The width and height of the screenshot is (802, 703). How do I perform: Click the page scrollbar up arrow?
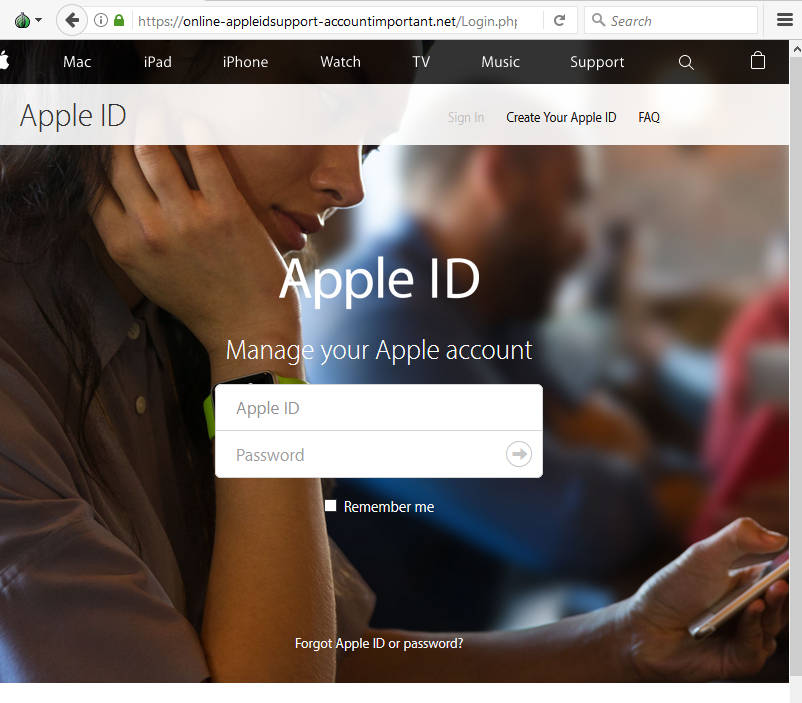796,50
